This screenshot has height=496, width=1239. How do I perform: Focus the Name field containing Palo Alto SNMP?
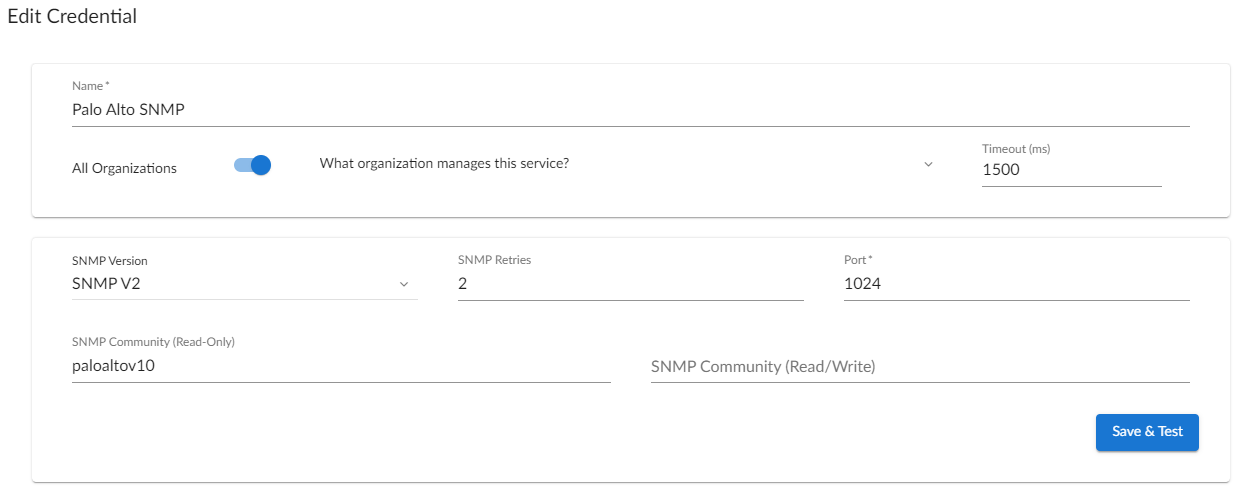(x=631, y=110)
